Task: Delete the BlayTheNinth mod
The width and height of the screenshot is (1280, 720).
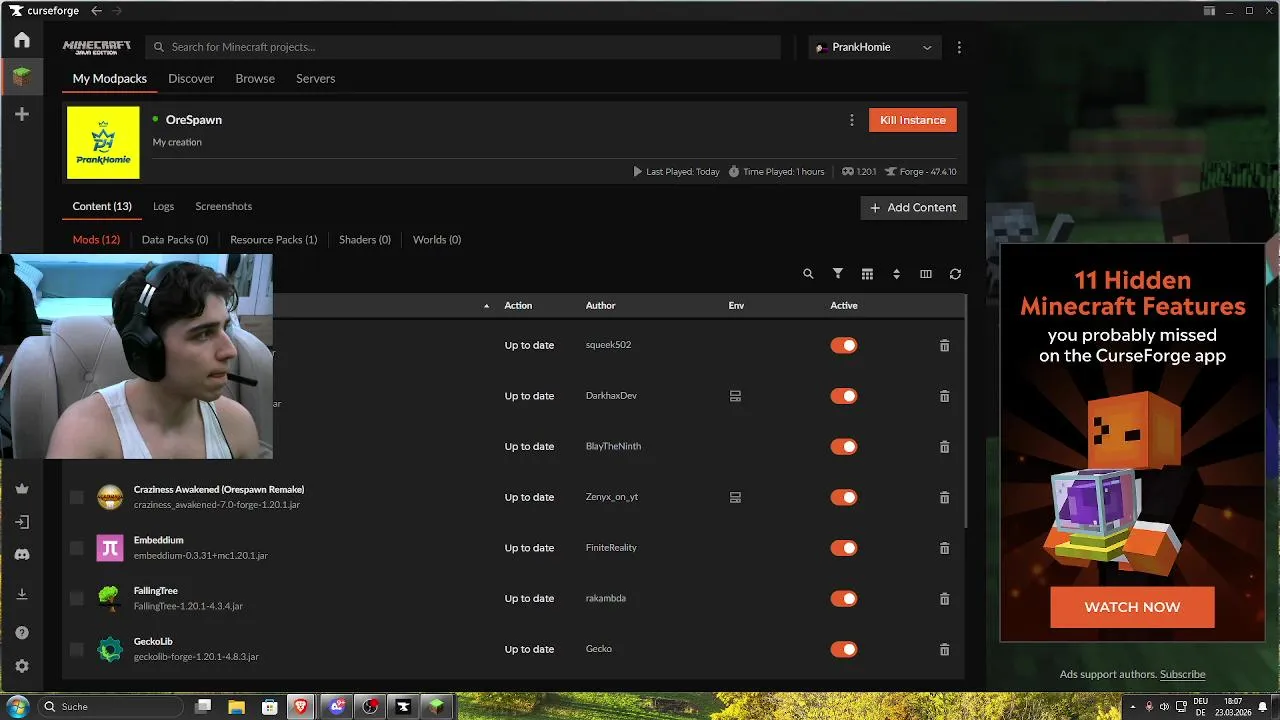Action: coord(944,447)
